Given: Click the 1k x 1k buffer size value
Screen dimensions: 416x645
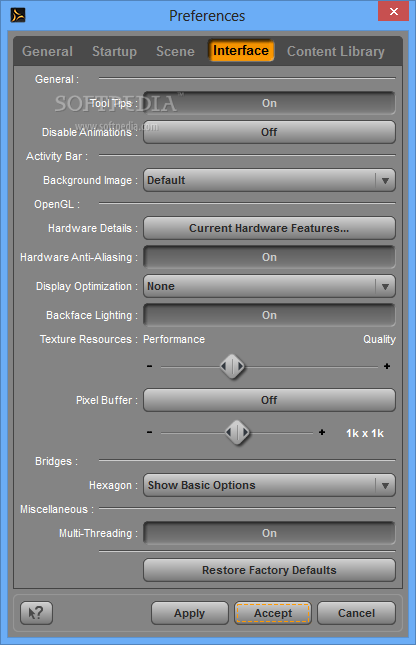Looking at the screenshot, I should 365,433.
